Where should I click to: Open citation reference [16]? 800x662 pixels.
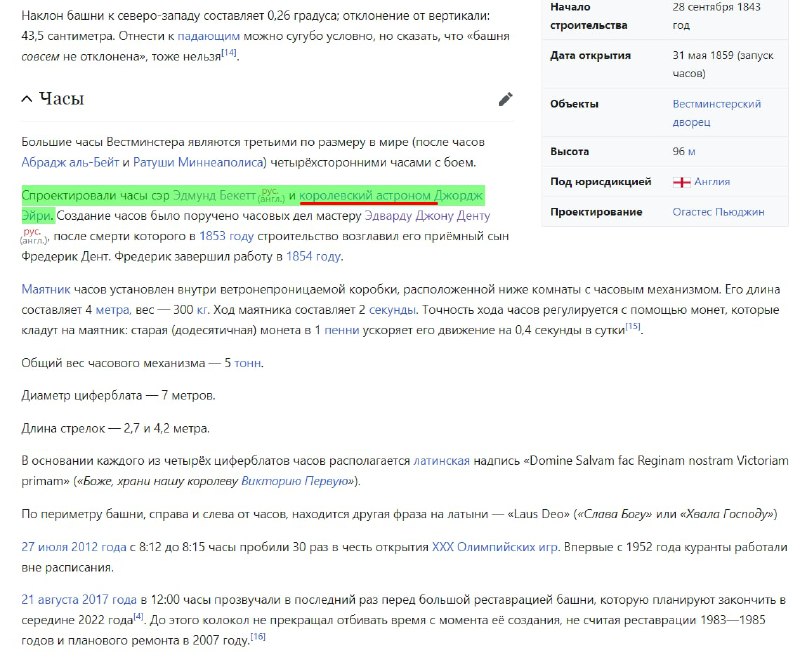click(x=258, y=636)
